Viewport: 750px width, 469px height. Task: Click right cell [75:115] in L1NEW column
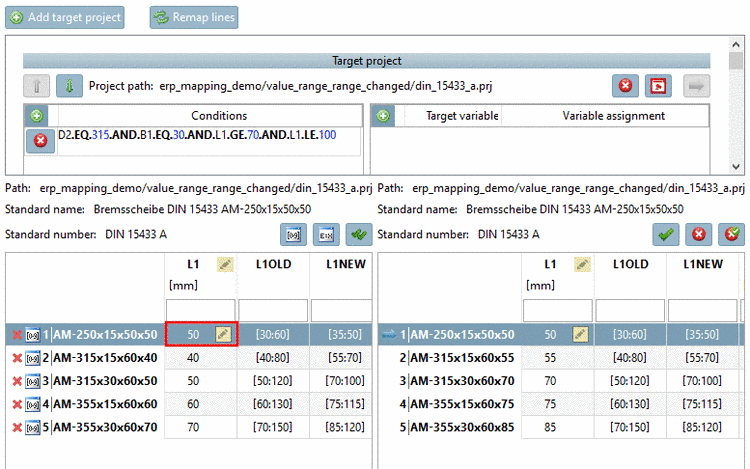pos(702,404)
